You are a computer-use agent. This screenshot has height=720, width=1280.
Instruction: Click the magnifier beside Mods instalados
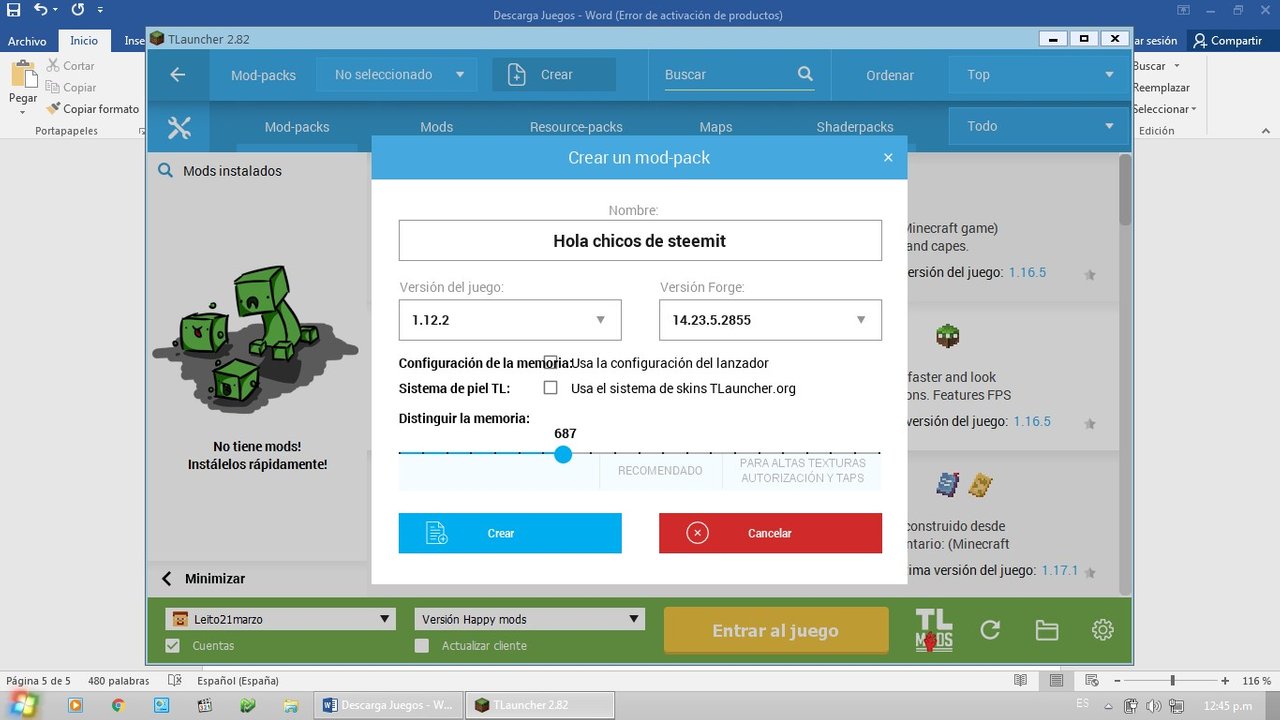coord(165,171)
